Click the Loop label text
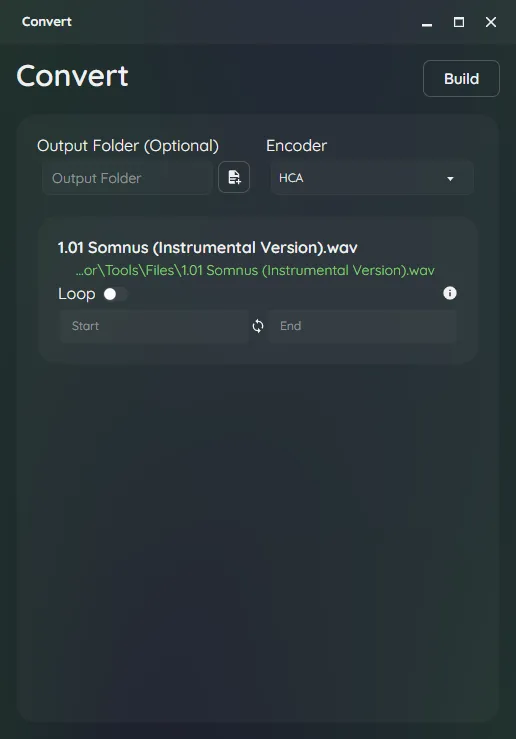This screenshot has height=739, width=516. pyautogui.click(x=77, y=294)
